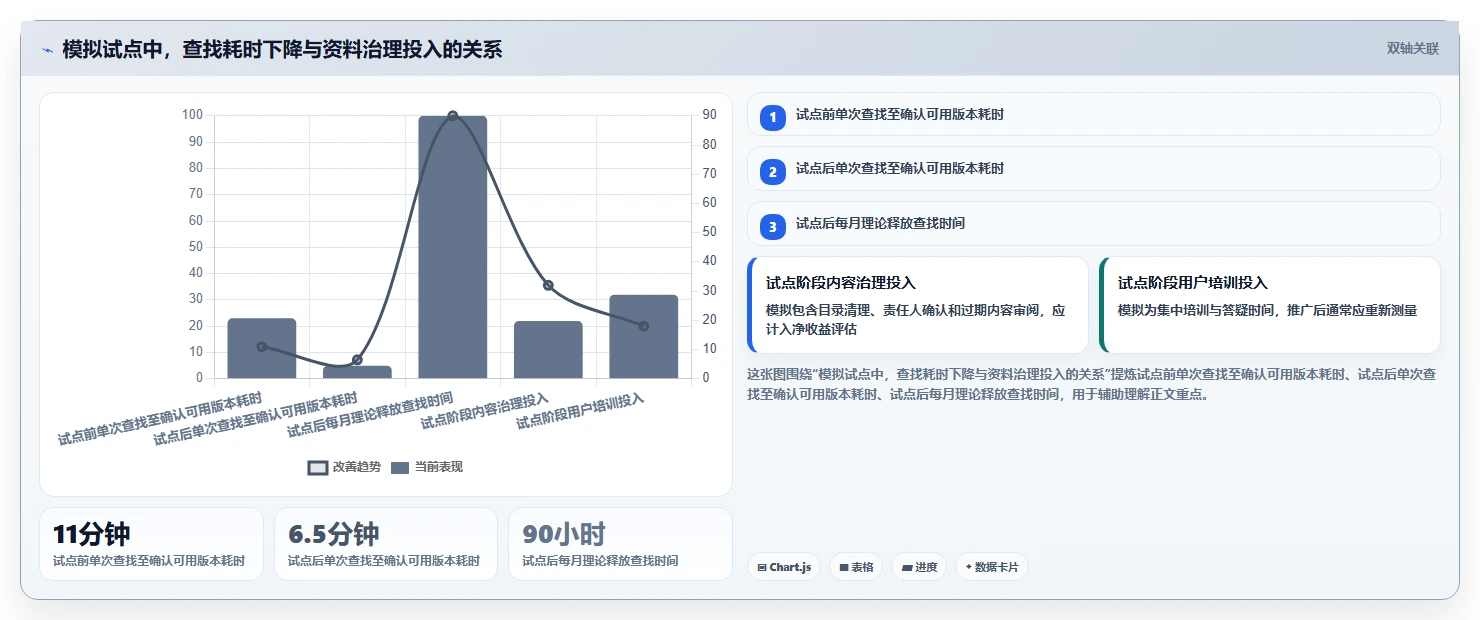The height and width of the screenshot is (620, 1480).
Task: Click the 表格 tag icon
Action: [844, 567]
